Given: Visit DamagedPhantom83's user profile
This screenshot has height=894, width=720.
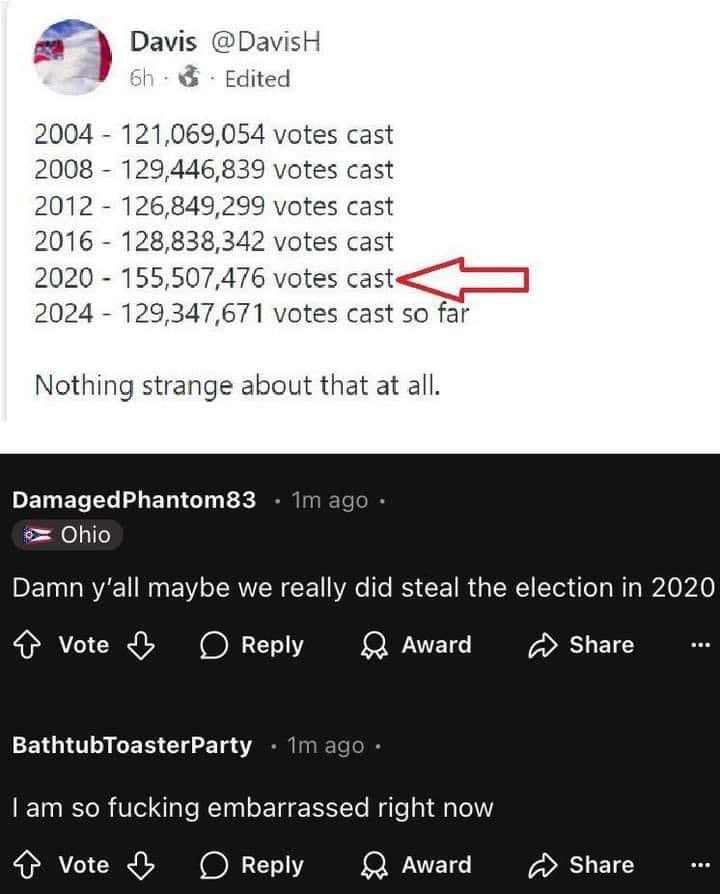Looking at the screenshot, I should (134, 500).
